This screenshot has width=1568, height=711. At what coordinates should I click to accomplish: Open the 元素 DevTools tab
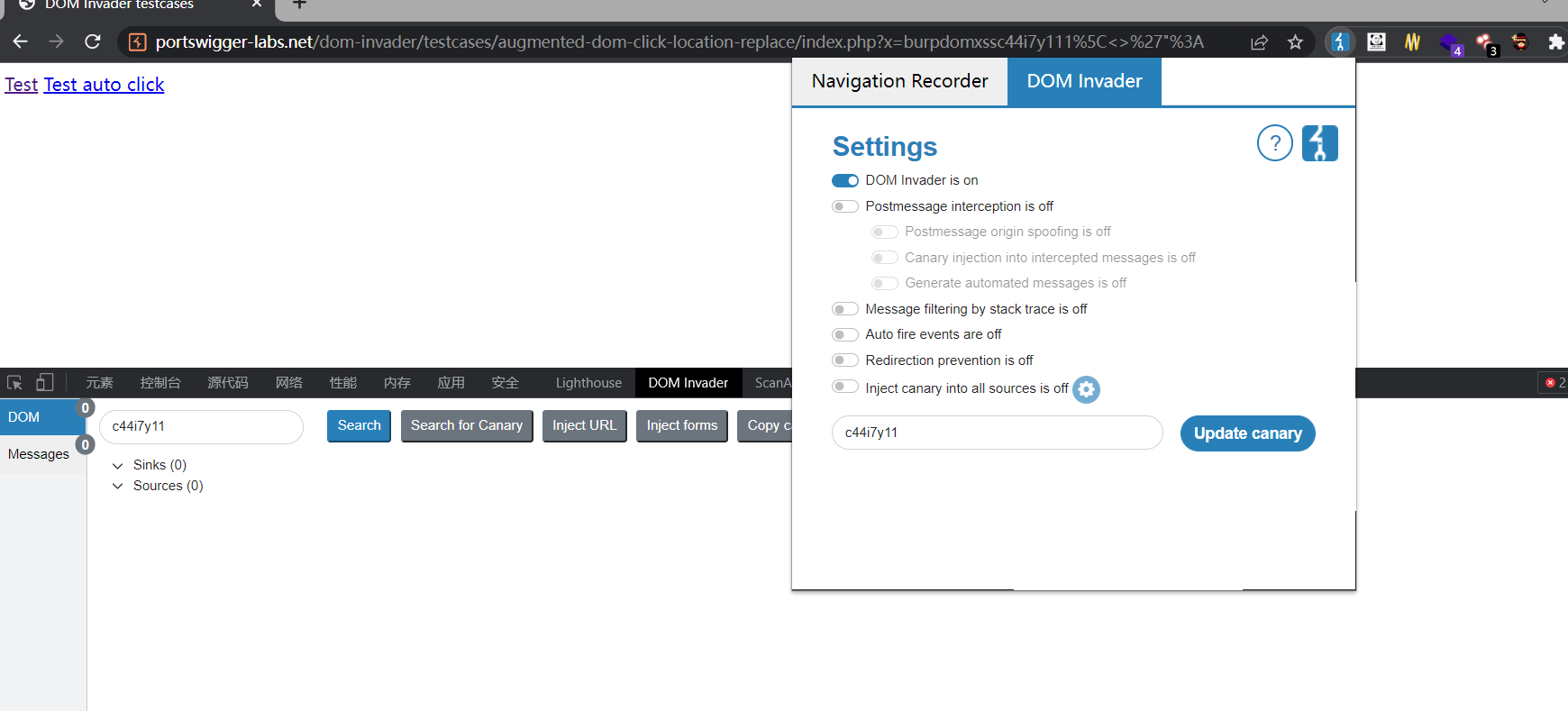[99, 383]
